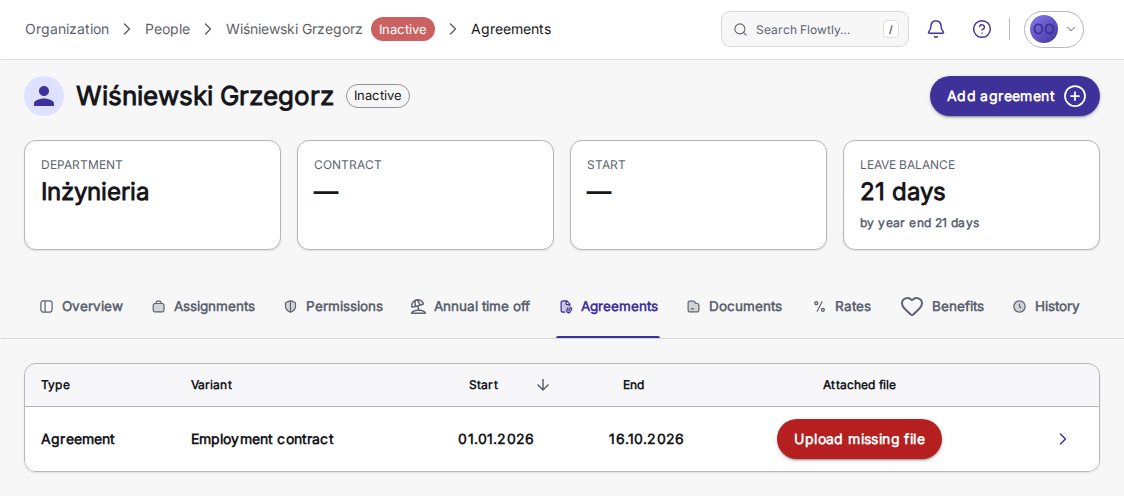Click the Benefits heart icon
Screen dimensions: 1124x496
tap(912, 307)
